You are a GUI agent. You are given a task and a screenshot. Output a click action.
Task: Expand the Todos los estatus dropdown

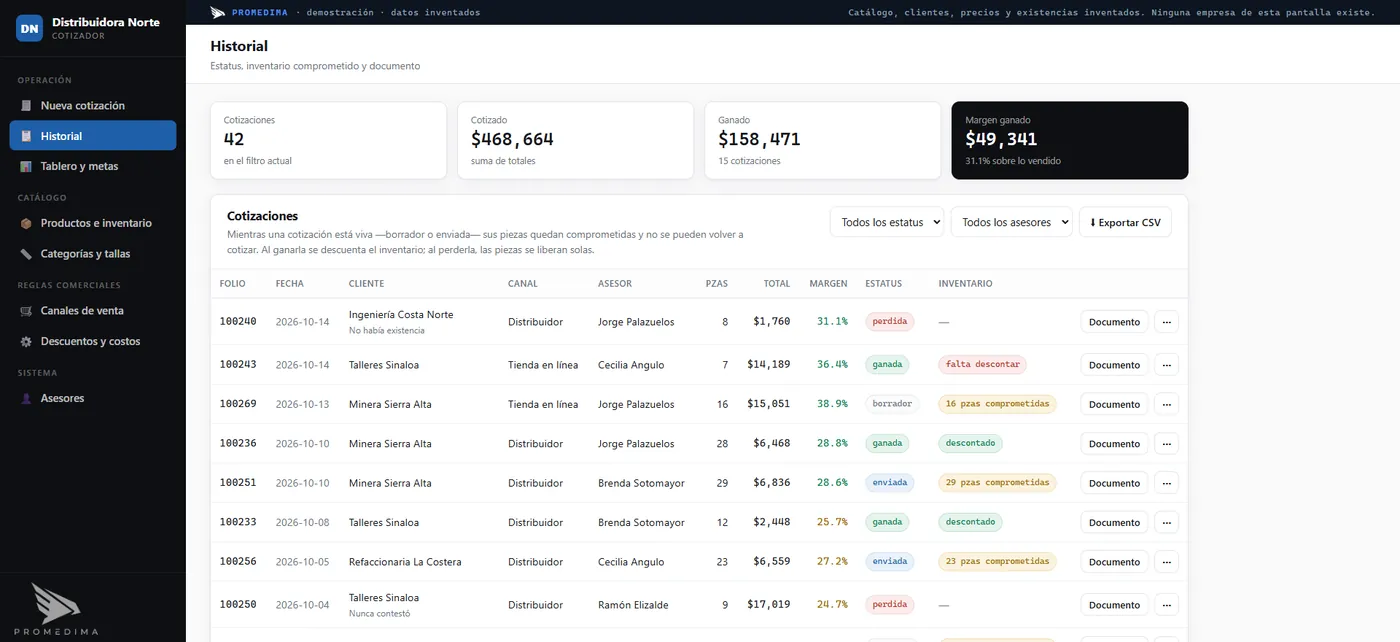click(887, 222)
